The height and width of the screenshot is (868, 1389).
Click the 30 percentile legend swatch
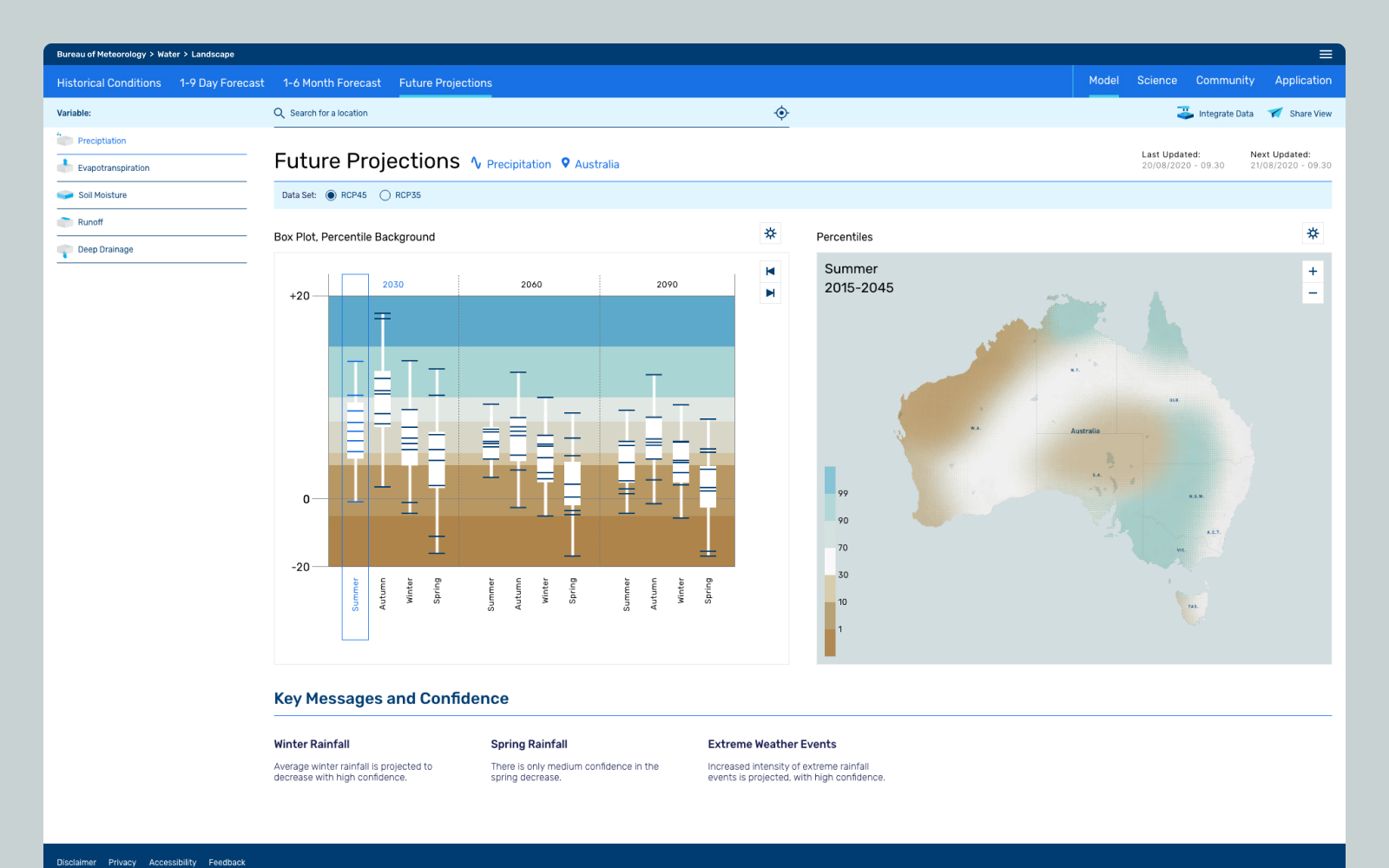pos(830,561)
